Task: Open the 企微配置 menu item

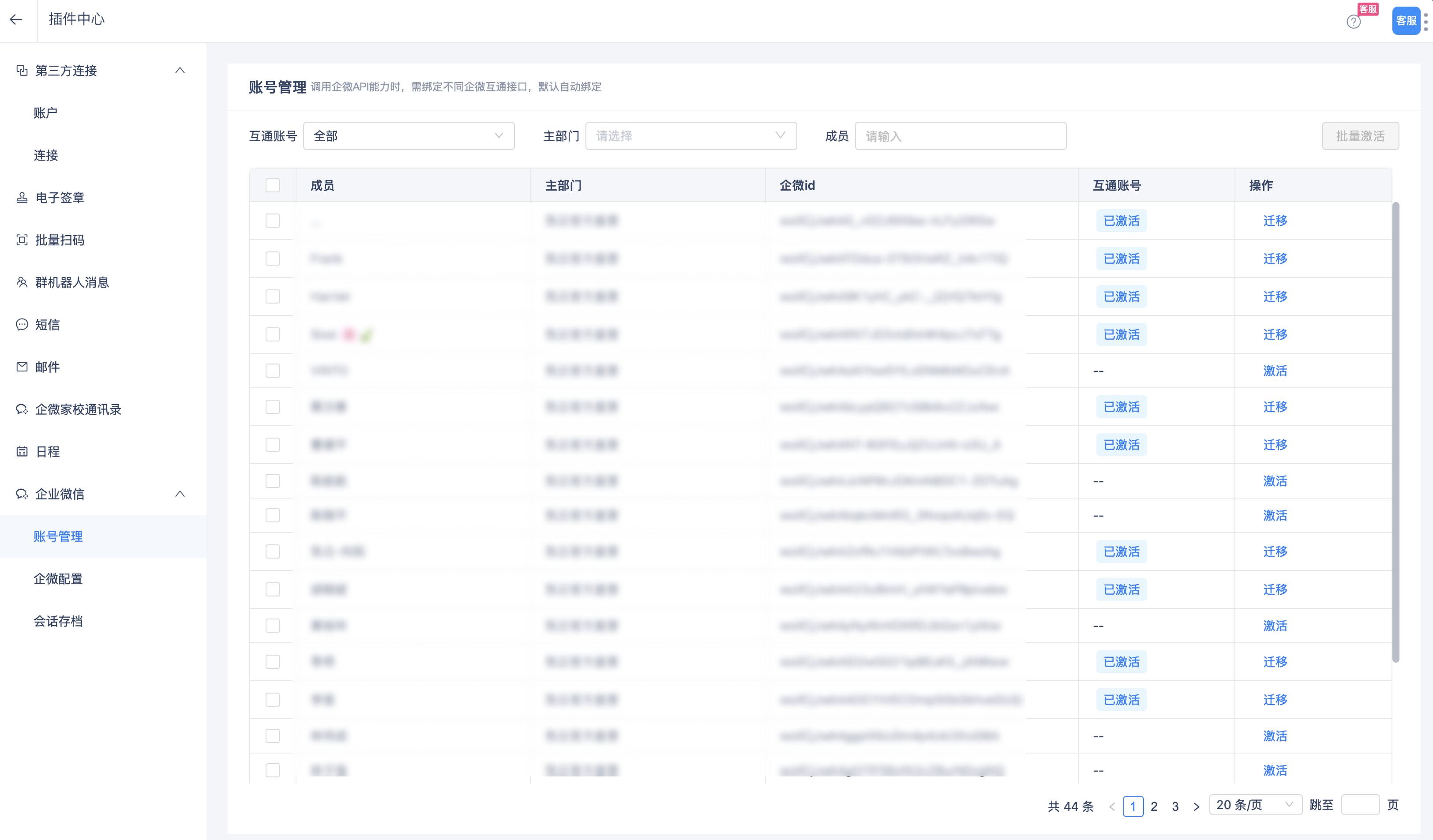Action: click(x=58, y=579)
